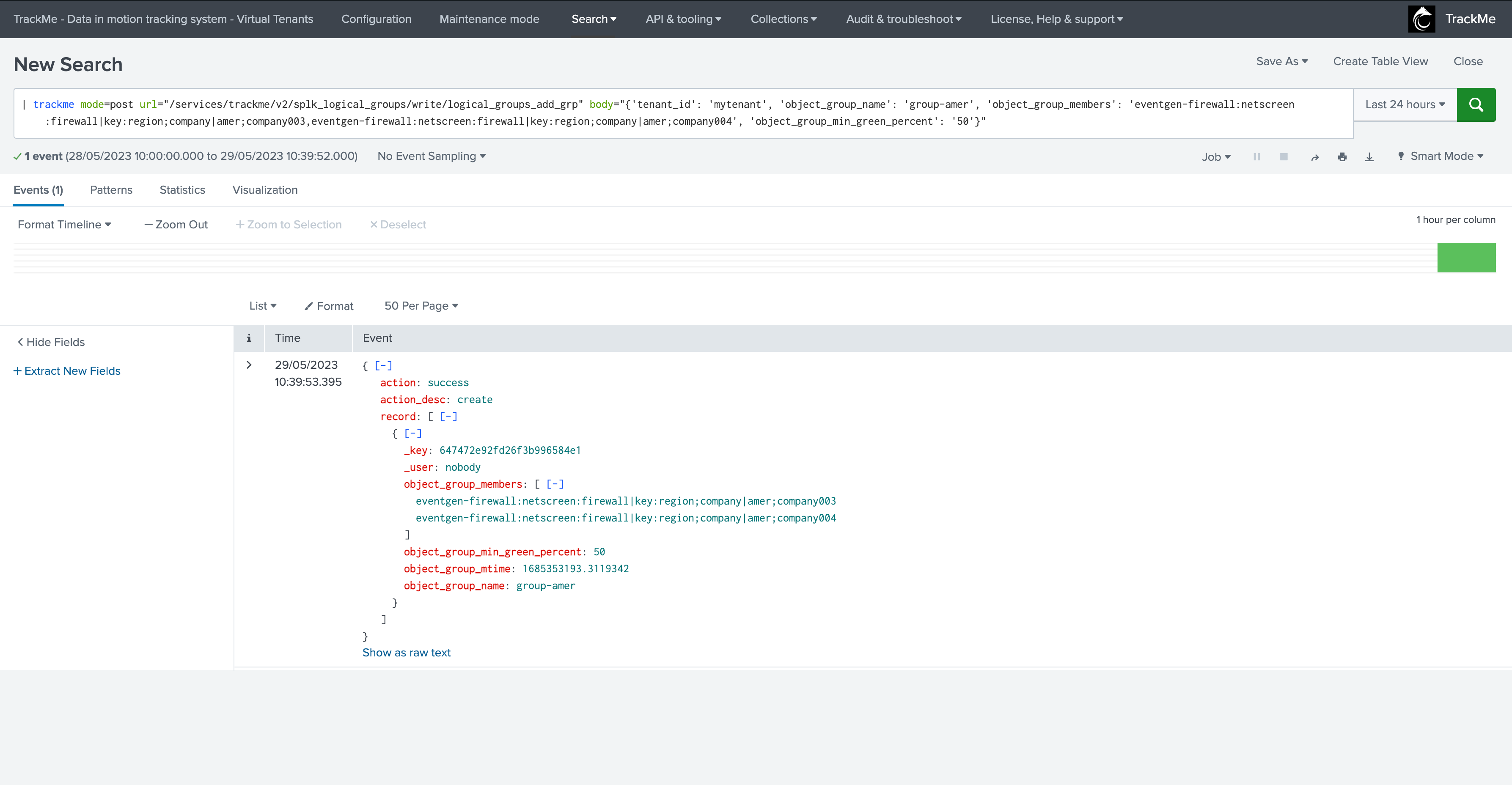Open Last 24 hours time picker
The width and height of the screenshot is (1512, 785).
pyautogui.click(x=1405, y=104)
